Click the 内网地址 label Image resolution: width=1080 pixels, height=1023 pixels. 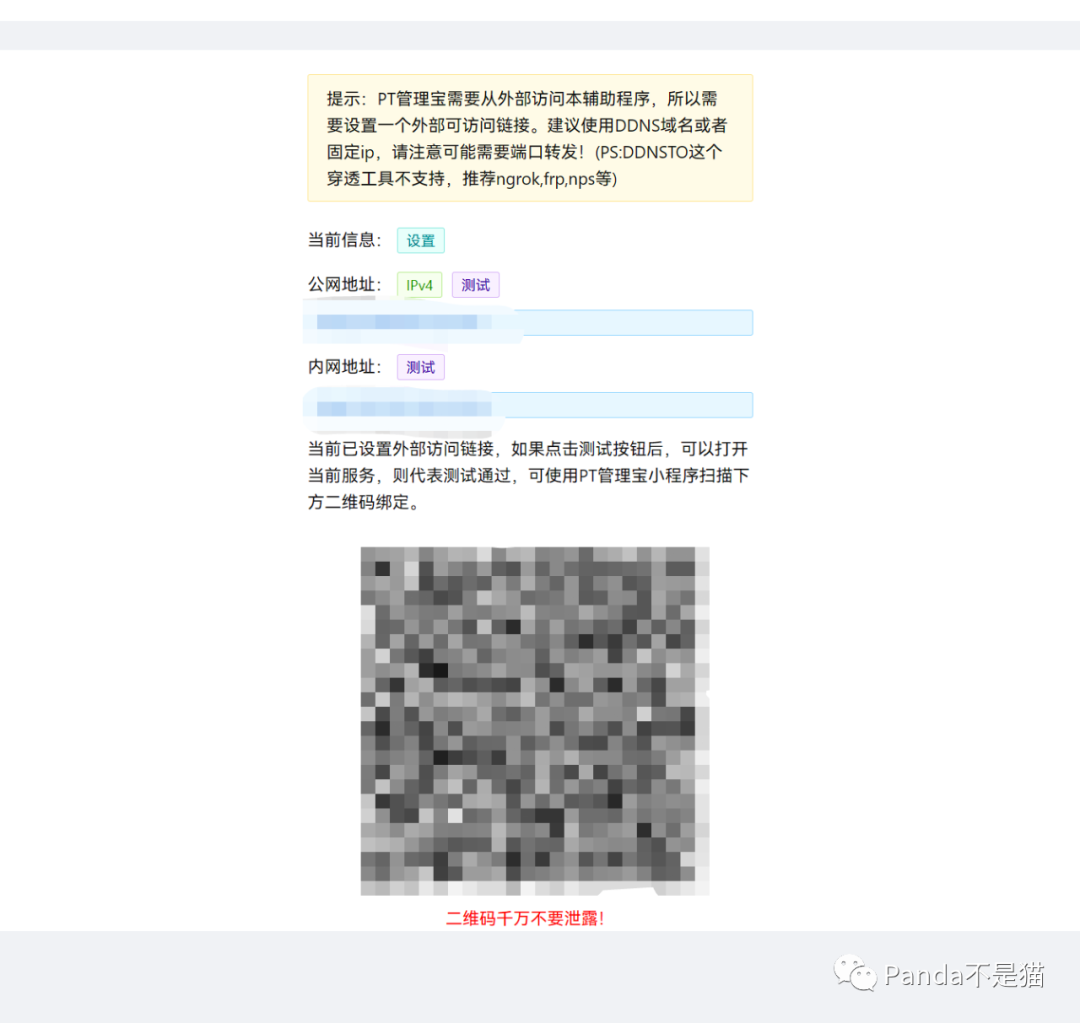(x=344, y=367)
